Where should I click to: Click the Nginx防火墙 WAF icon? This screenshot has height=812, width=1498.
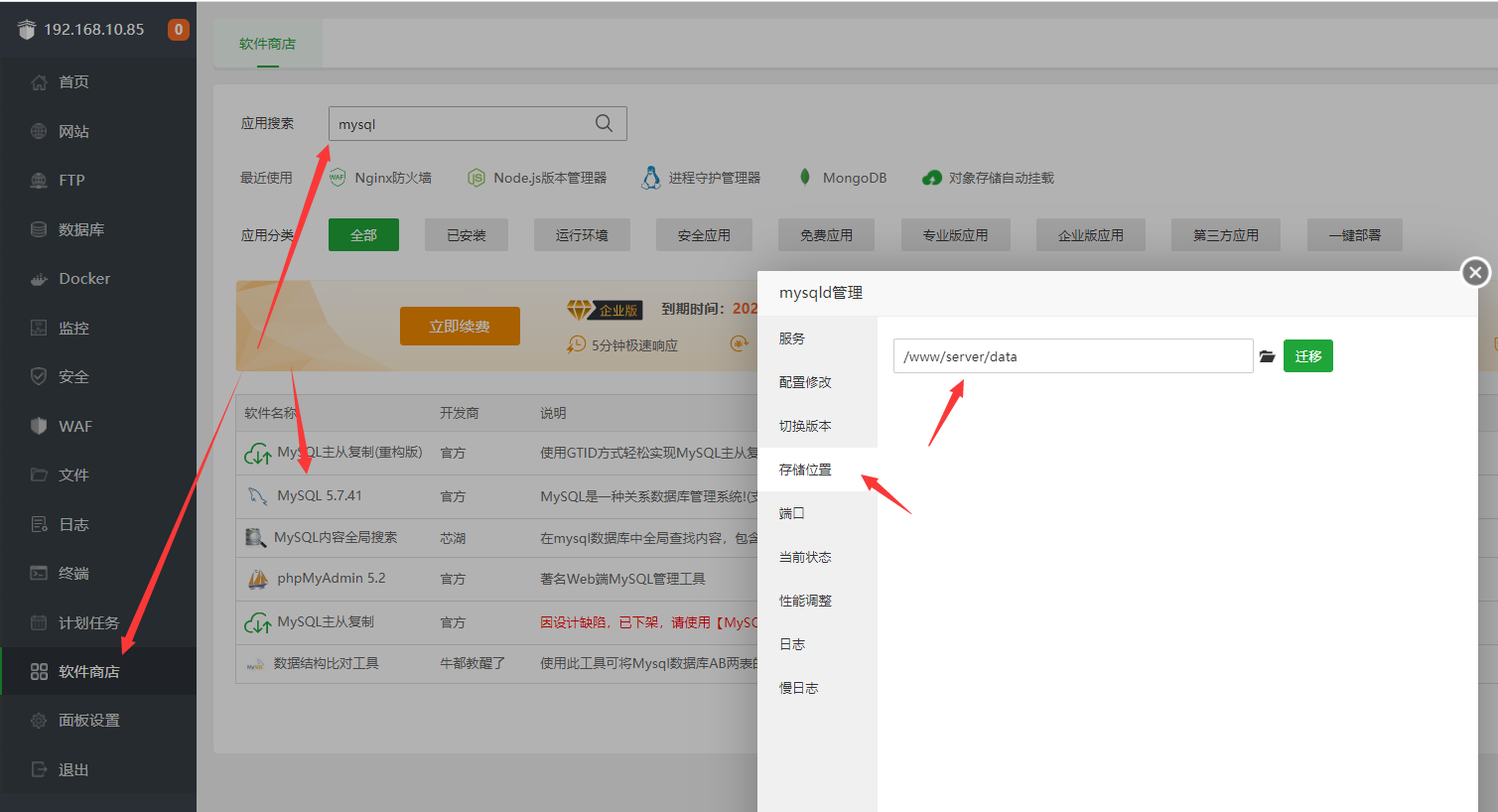338,178
